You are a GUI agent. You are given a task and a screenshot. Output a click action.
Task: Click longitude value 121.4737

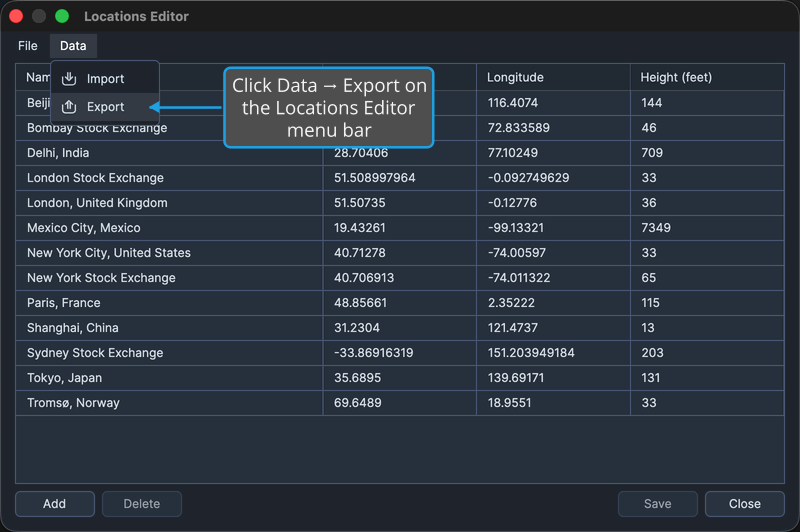pos(513,328)
